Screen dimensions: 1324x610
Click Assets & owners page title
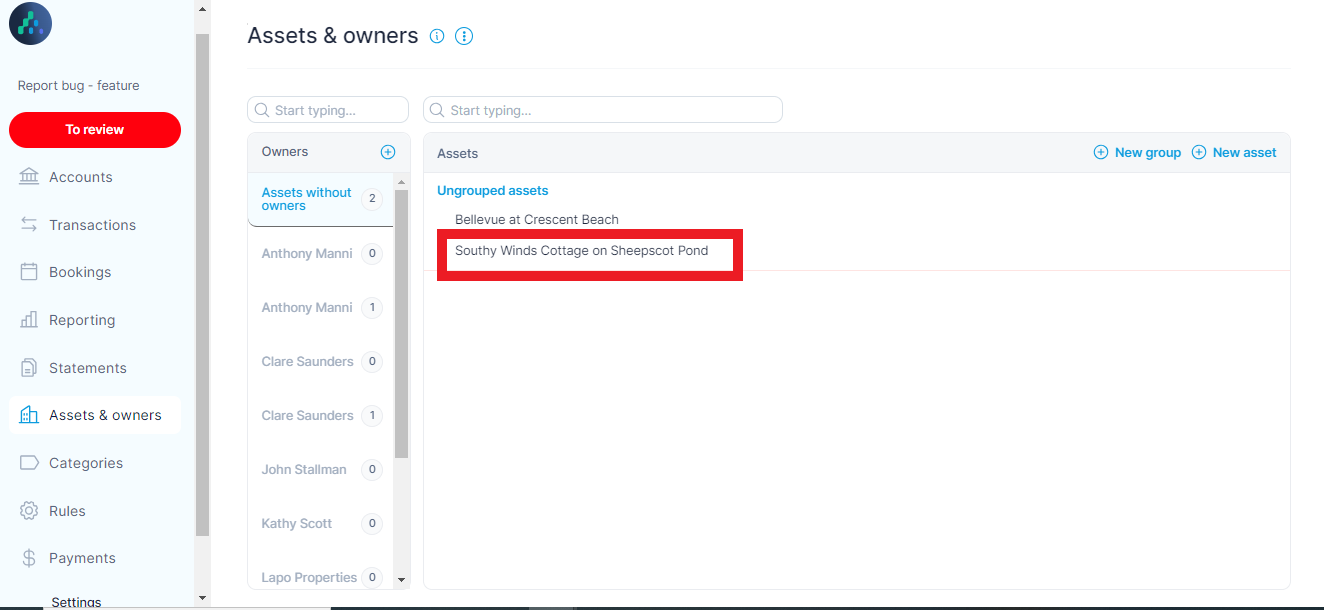pyautogui.click(x=333, y=36)
